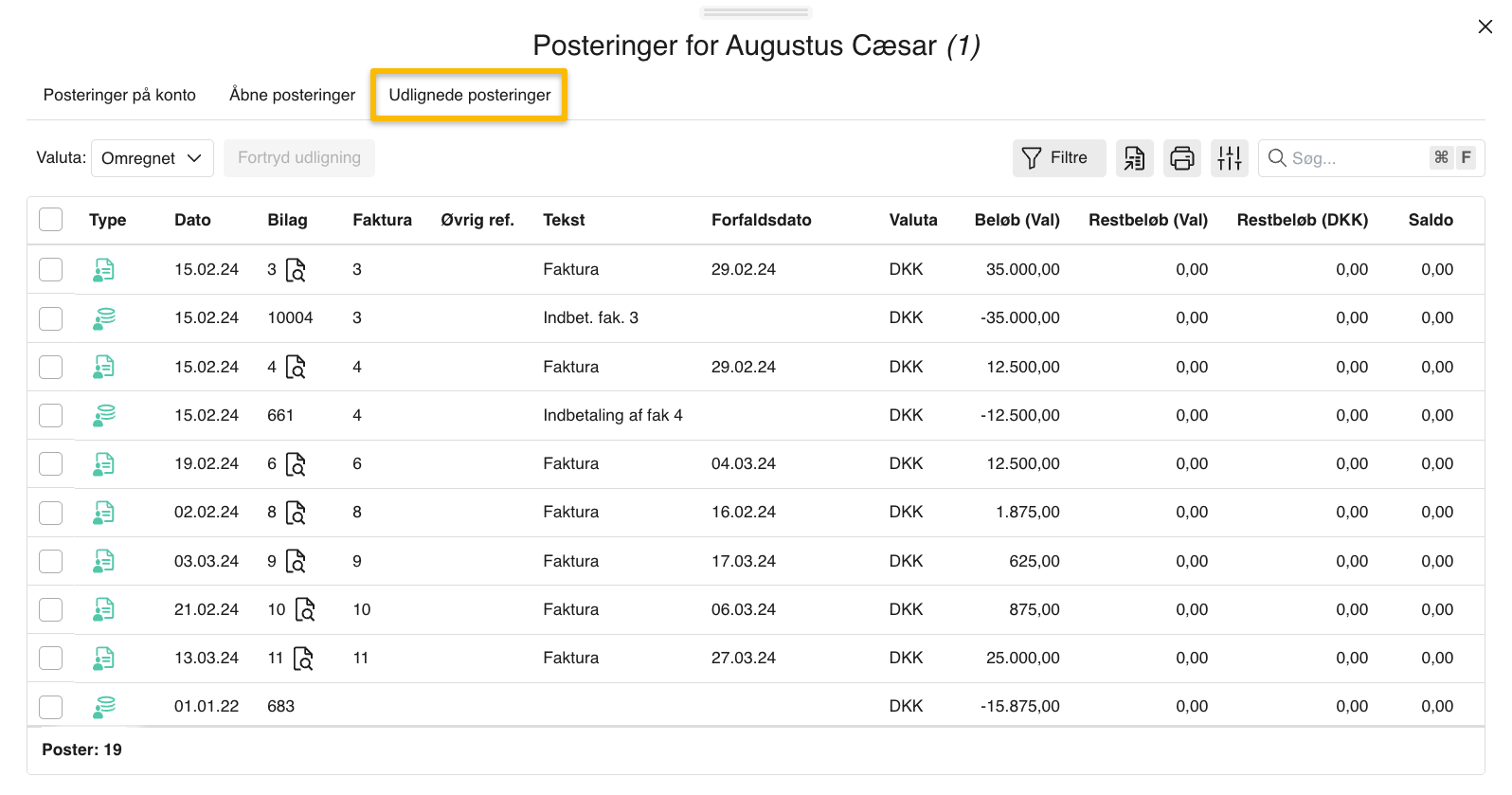This screenshot has width=1512, height=795.
Task: Open the Filtre button
Action: 1058,158
